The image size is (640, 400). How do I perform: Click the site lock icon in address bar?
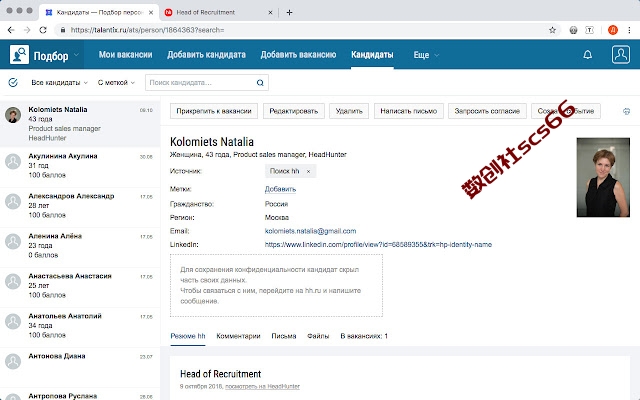(x=62, y=30)
